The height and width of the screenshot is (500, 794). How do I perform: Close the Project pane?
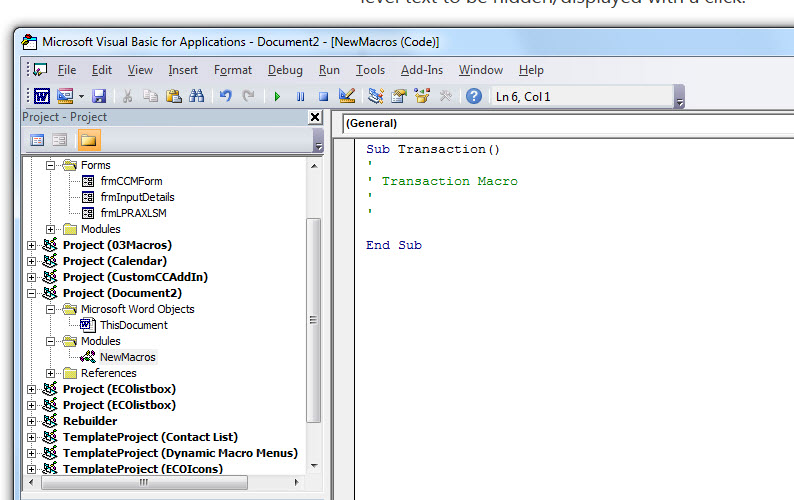[315, 117]
